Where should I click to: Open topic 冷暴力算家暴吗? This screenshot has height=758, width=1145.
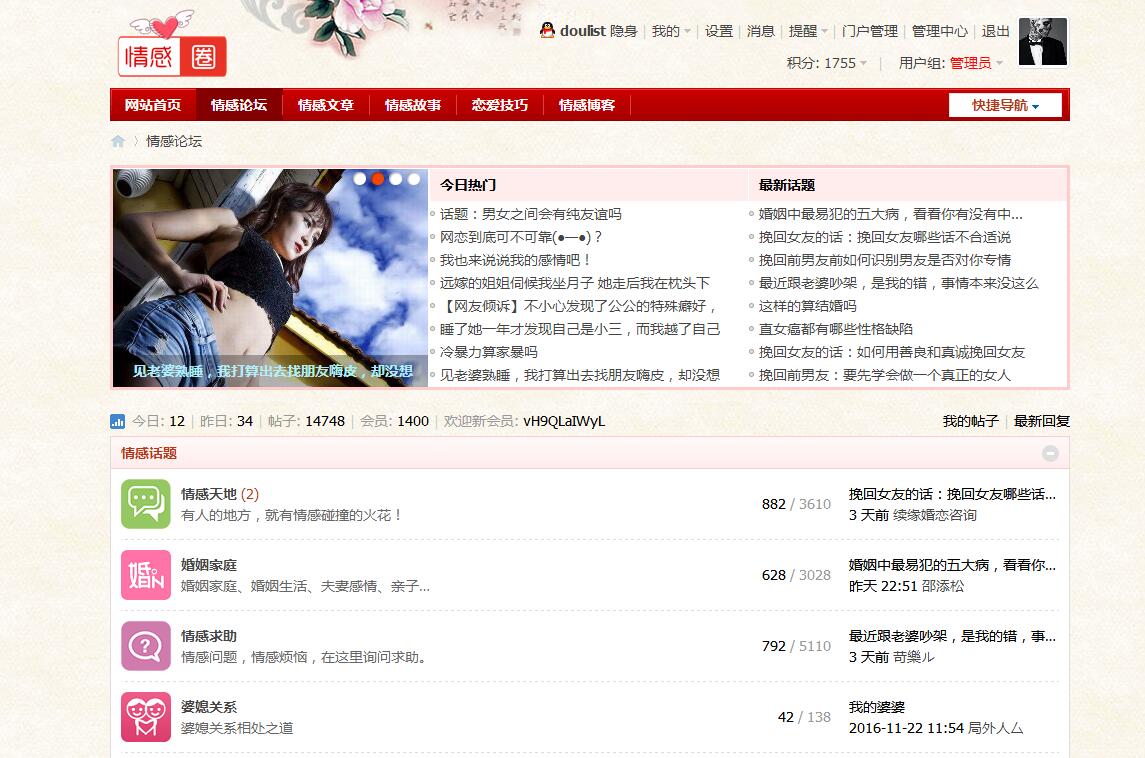pos(489,352)
